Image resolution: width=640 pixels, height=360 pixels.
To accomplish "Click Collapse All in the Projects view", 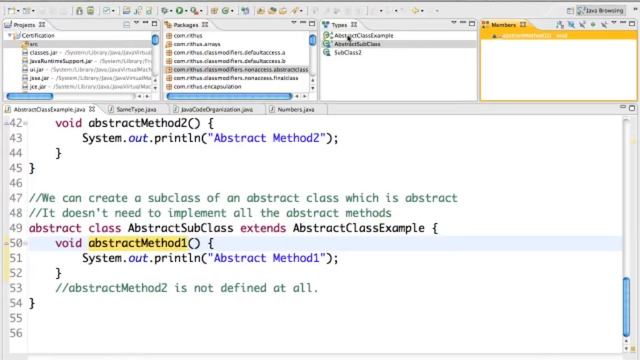I will (127, 24).
